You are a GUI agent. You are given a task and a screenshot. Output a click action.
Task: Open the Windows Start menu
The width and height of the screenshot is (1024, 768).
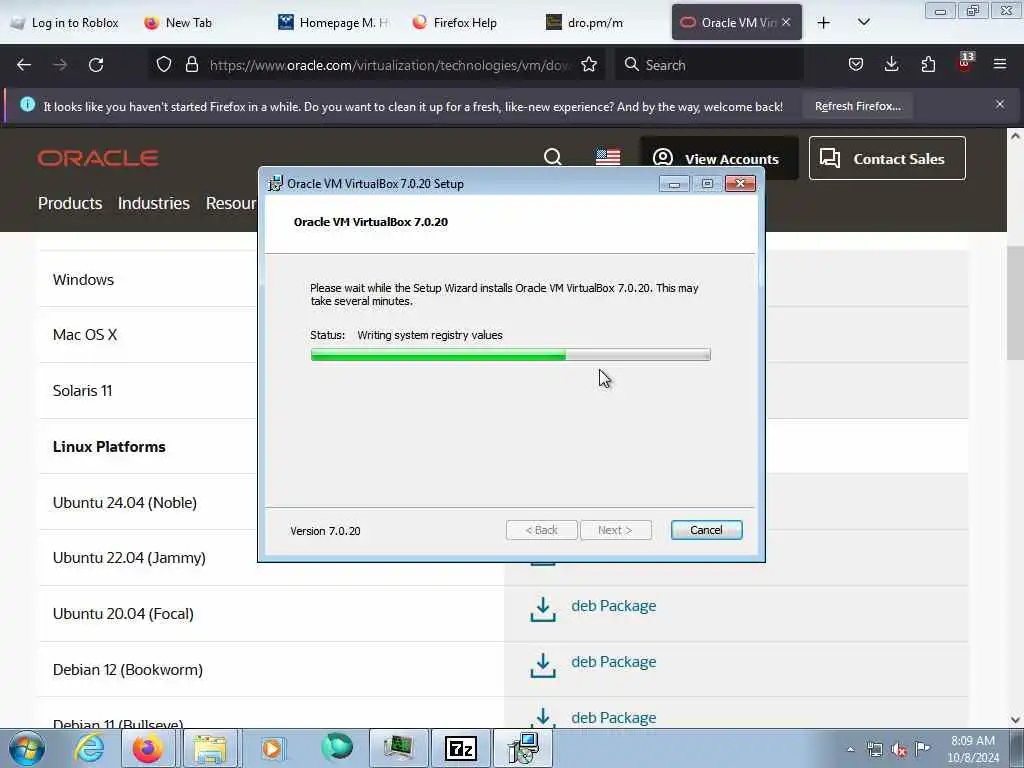click(27, 748)
